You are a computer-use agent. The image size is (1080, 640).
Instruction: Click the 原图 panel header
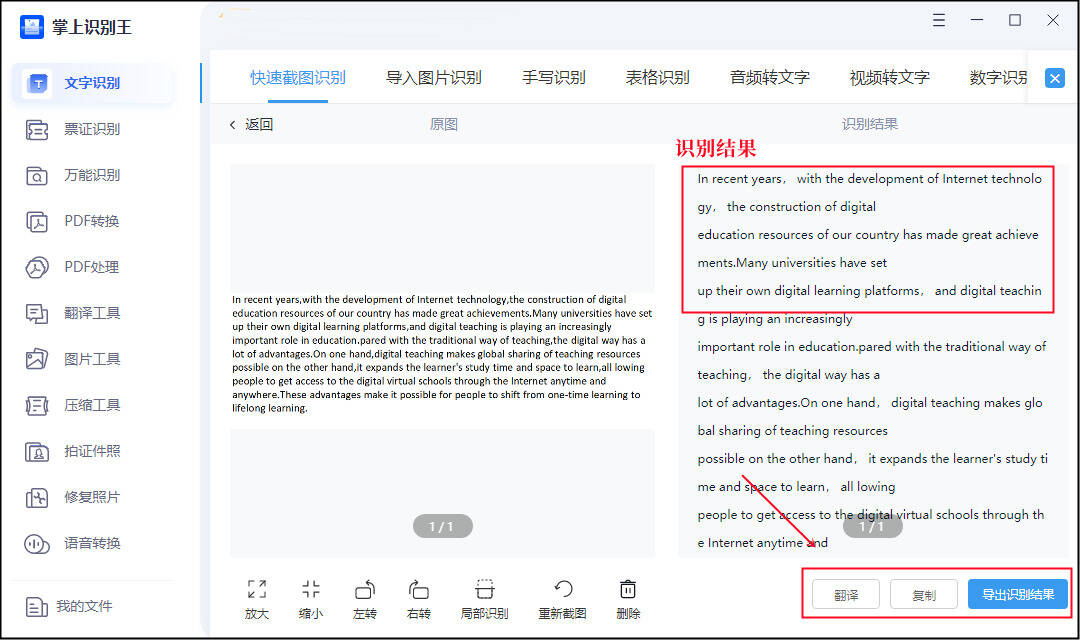tap(444, 125)
